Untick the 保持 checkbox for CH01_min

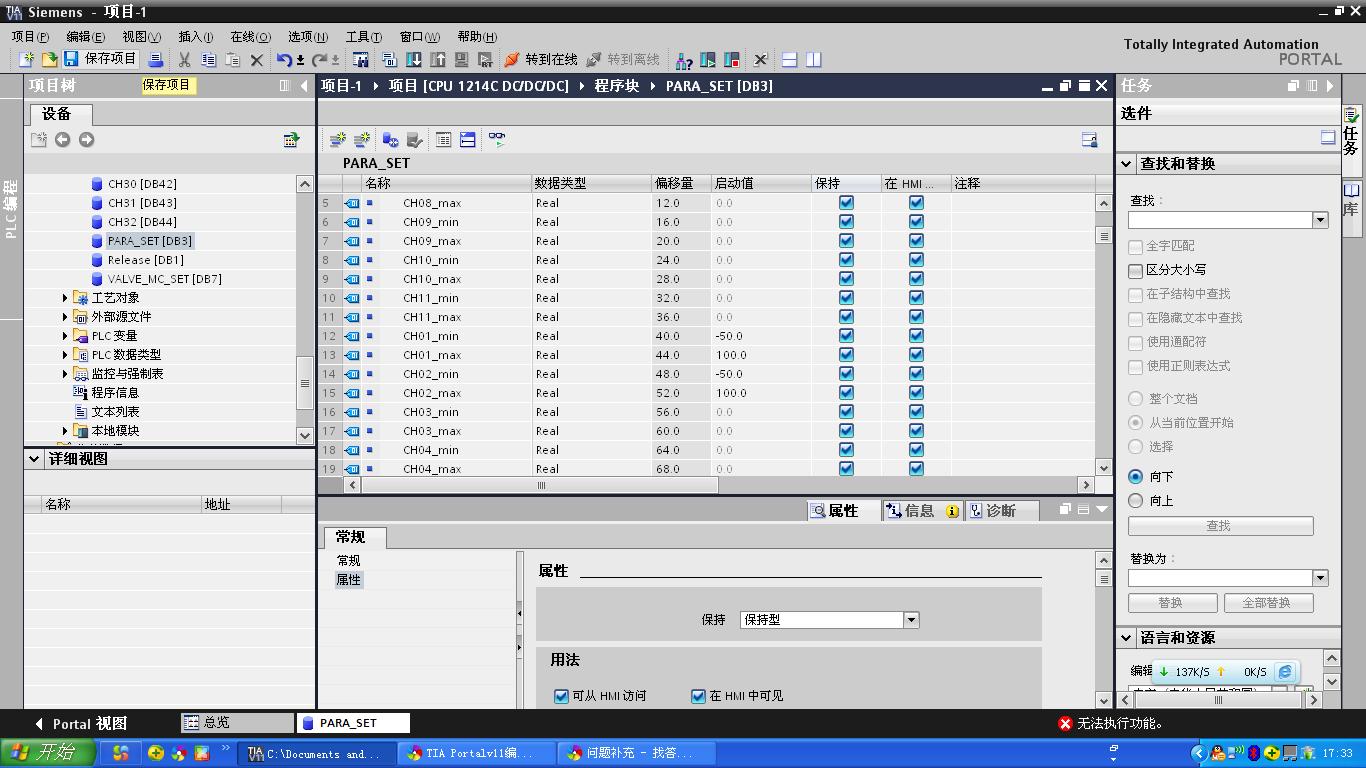click(x=846, y=336)
